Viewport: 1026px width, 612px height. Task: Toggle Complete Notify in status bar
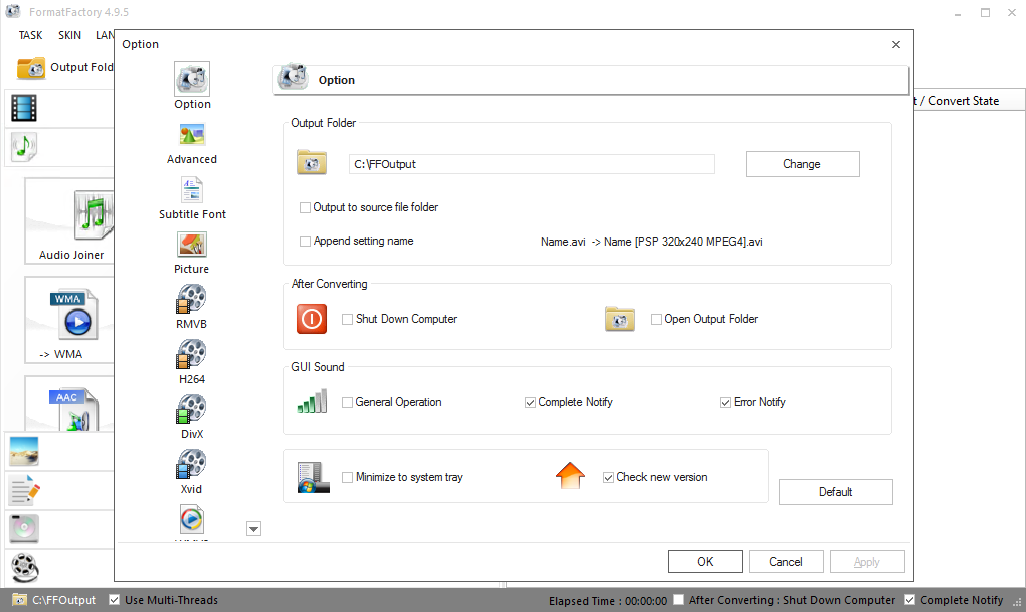pyautogui.click(x=910, y=600)
